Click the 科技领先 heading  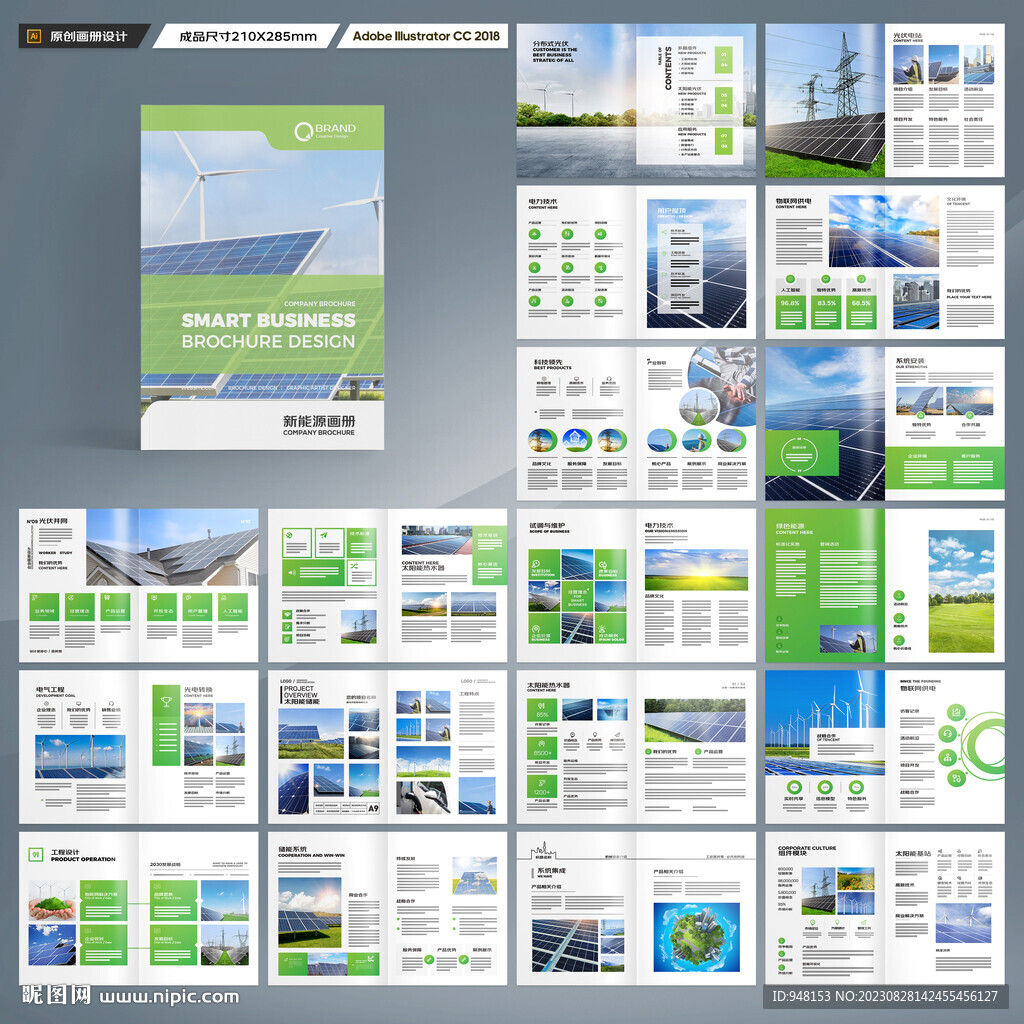click(x=548, y=362)
